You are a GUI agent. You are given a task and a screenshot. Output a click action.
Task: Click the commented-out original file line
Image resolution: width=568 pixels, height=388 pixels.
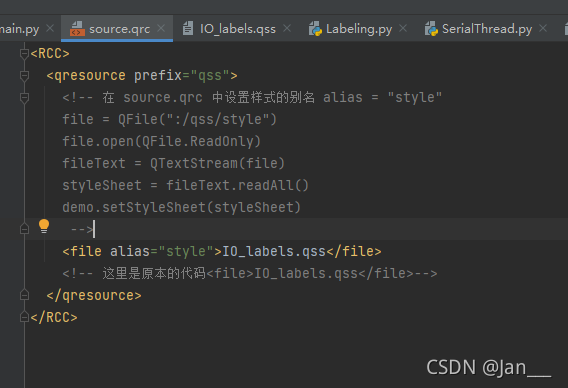tap(250, 274)
